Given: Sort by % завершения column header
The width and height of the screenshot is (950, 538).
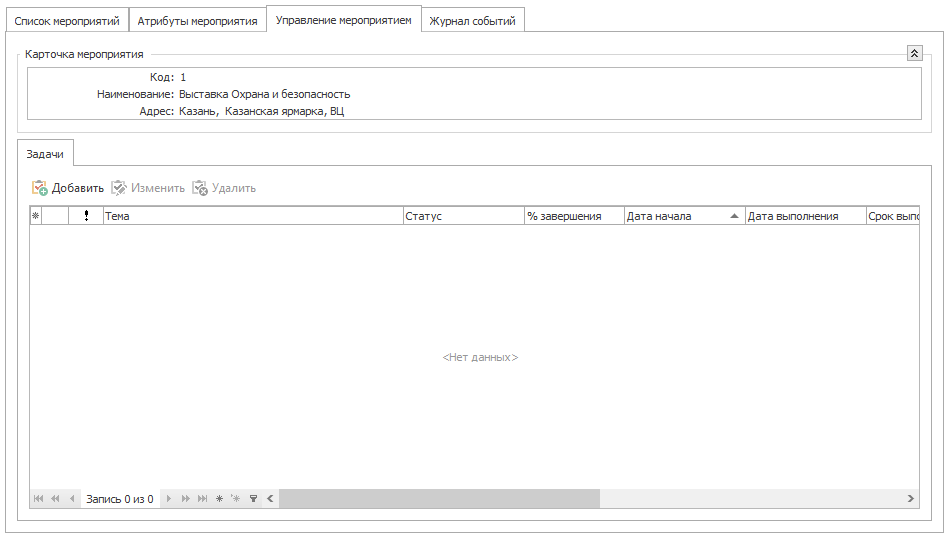Looking at the screenshot, I should [574, 216].
